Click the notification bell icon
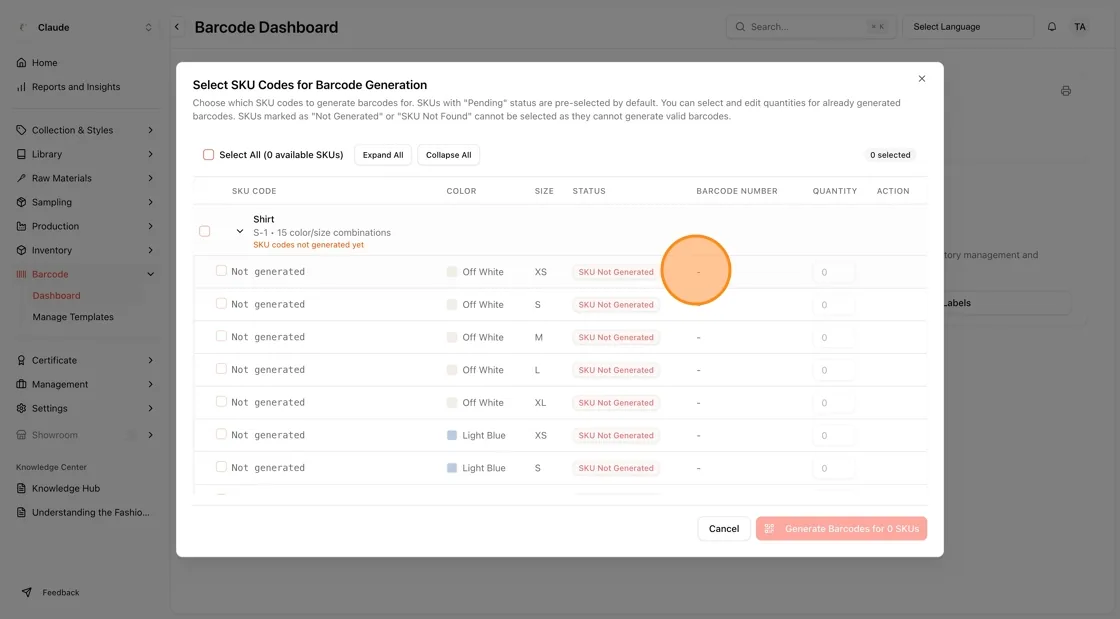The image size is (1120, 619). pyautogui.click(x=1051, y=27)
